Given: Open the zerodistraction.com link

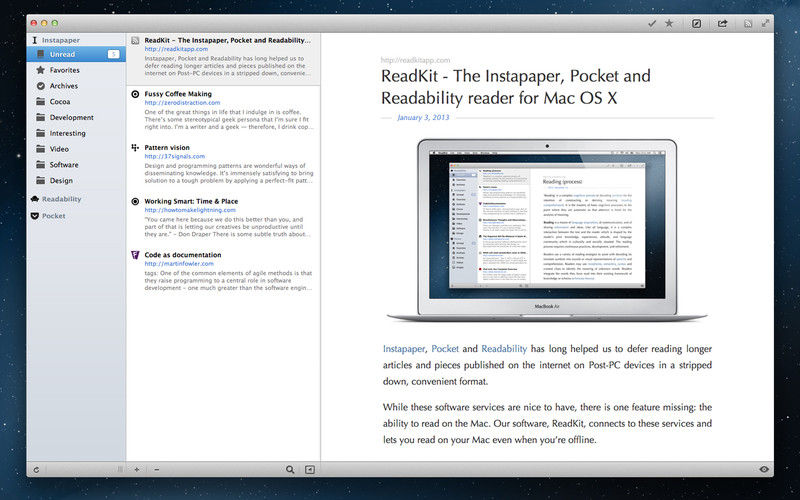Looking at the screenshot, I should tap(182, 103).
